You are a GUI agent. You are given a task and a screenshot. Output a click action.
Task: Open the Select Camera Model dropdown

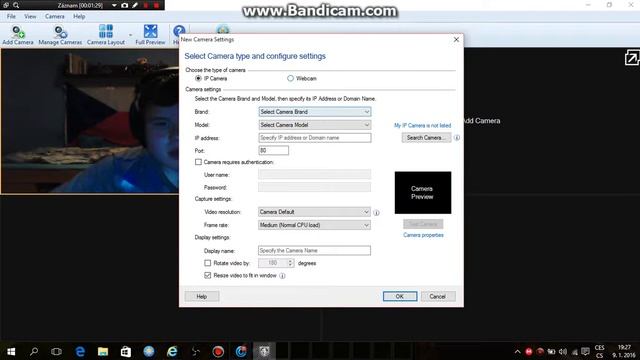point(315,125)
